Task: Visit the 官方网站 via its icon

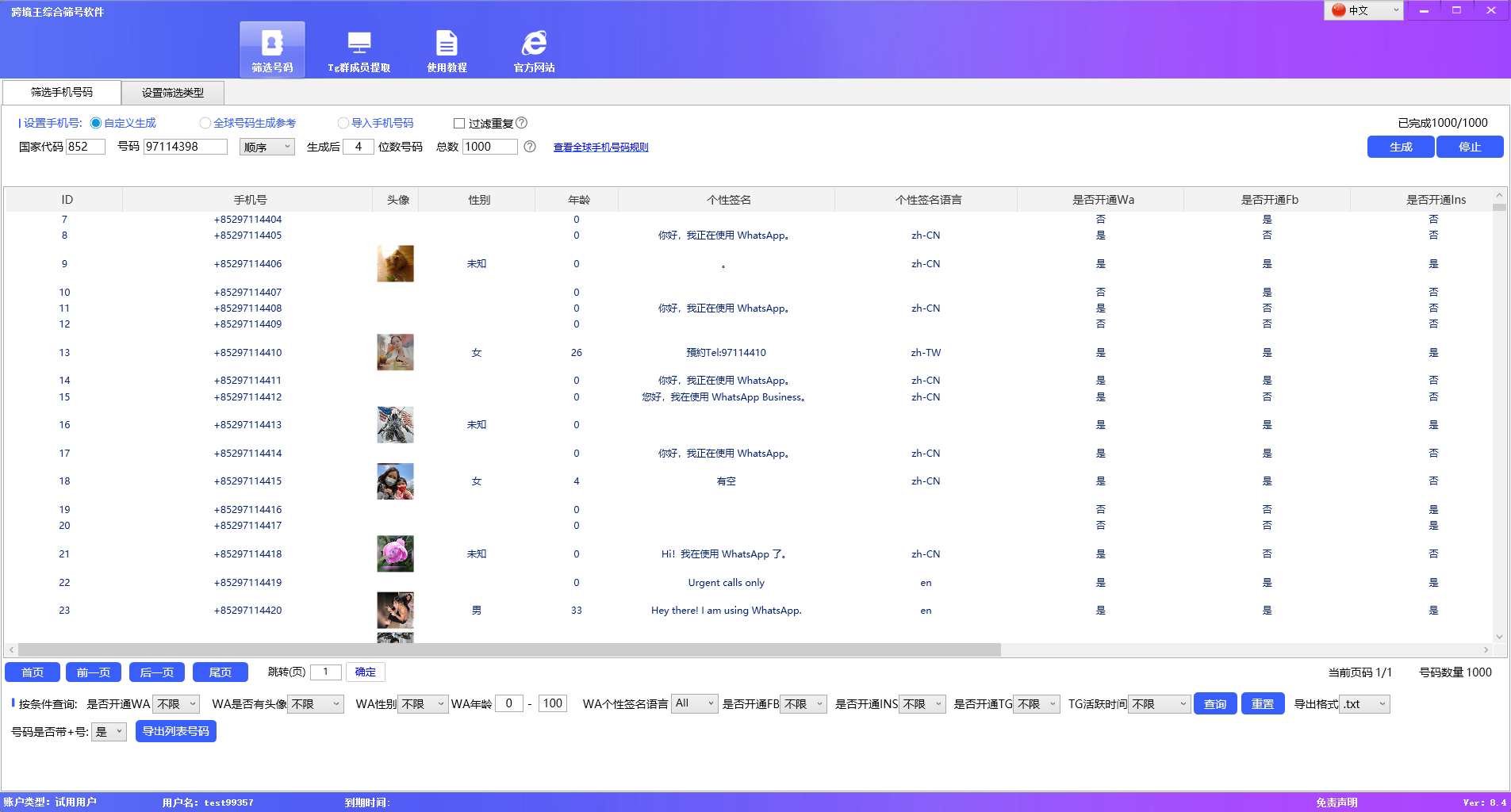Action: point(535,49)
